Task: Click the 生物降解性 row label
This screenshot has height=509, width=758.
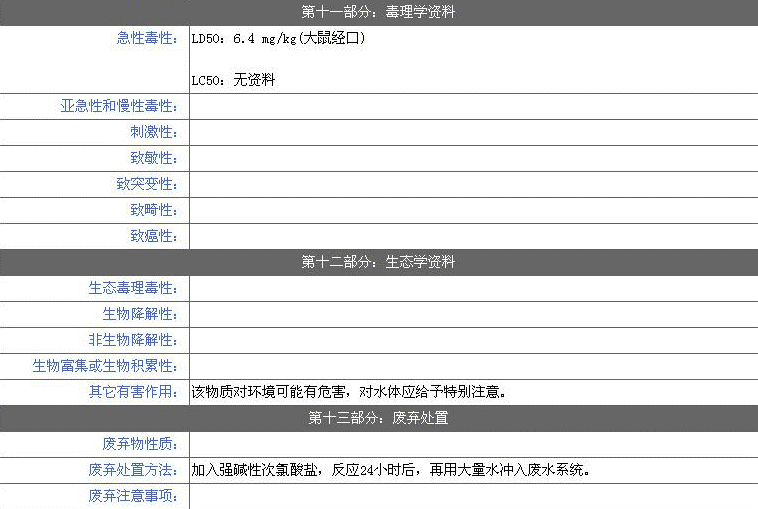Action: [x=140, y=315]
